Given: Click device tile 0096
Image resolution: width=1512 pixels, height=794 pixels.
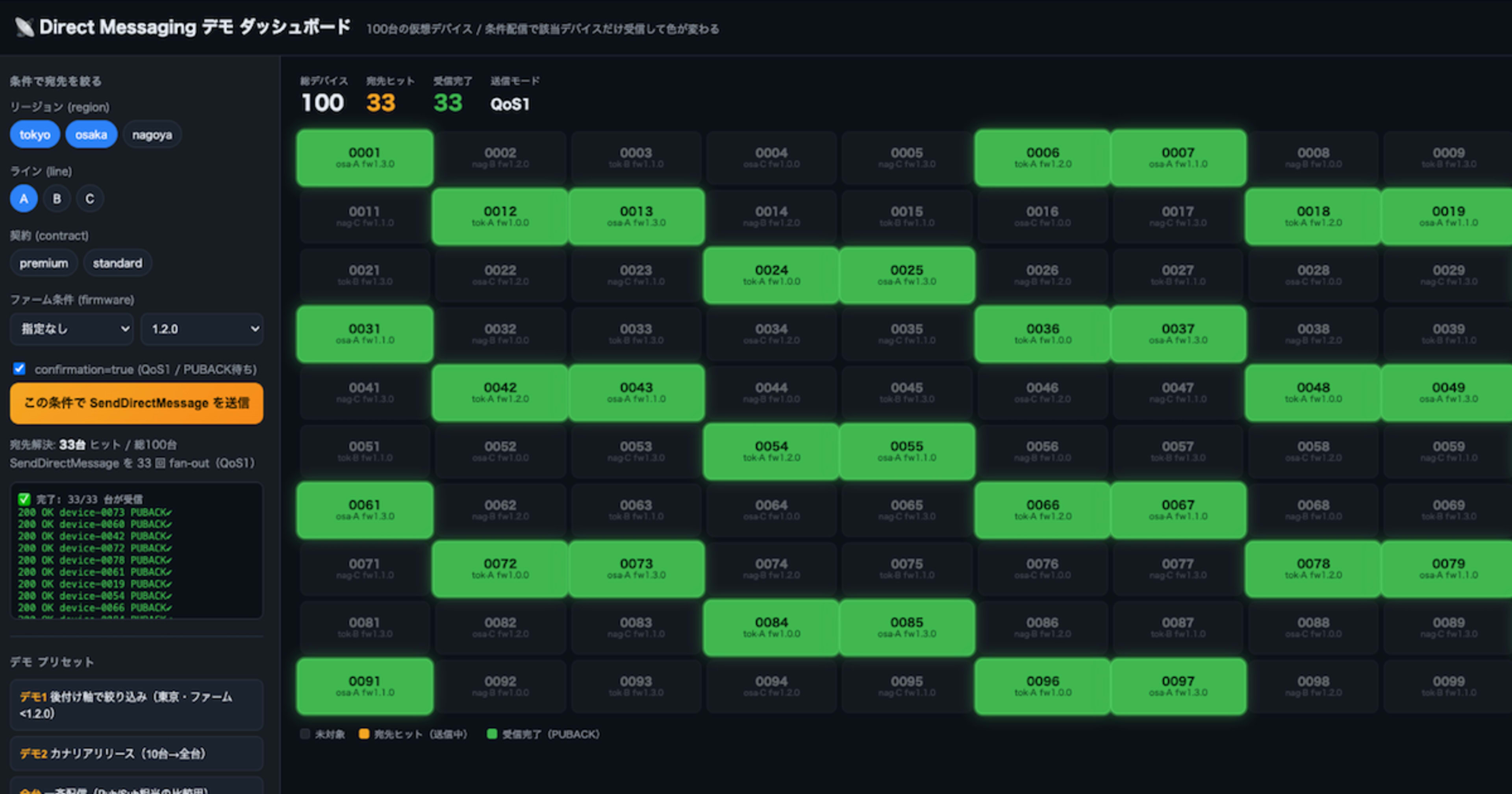Looking at the screenshot, I should (1042, 686).
